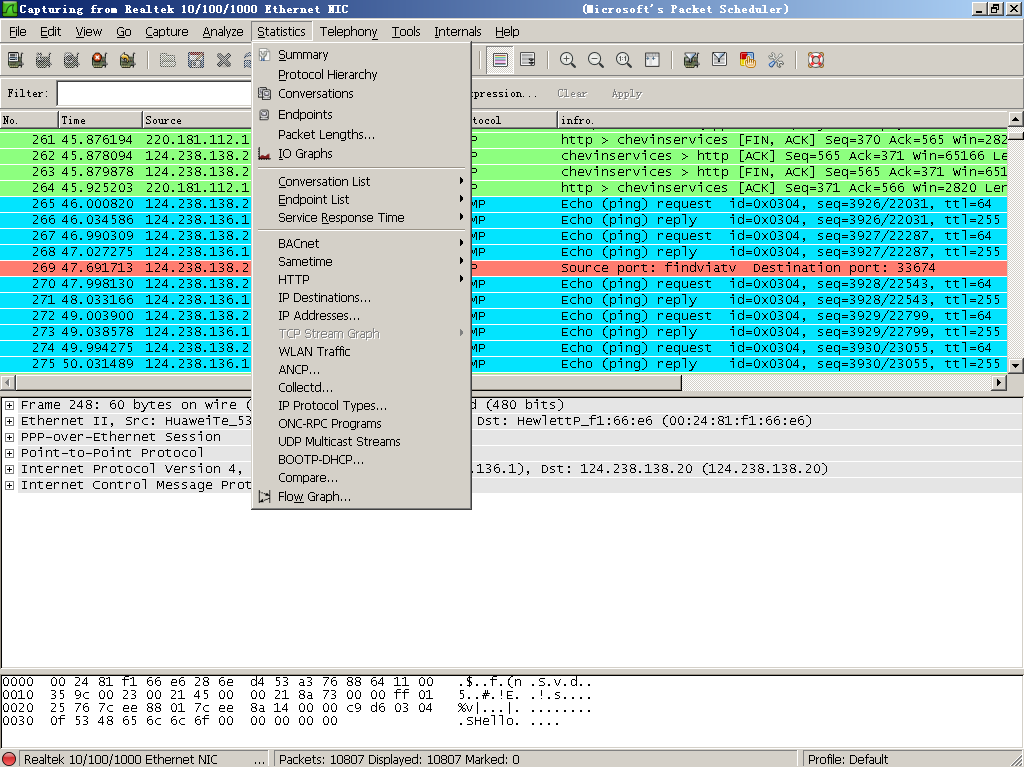Open Coloring Rules from the toolbar
1024x768 pixels.
(747, 60)
